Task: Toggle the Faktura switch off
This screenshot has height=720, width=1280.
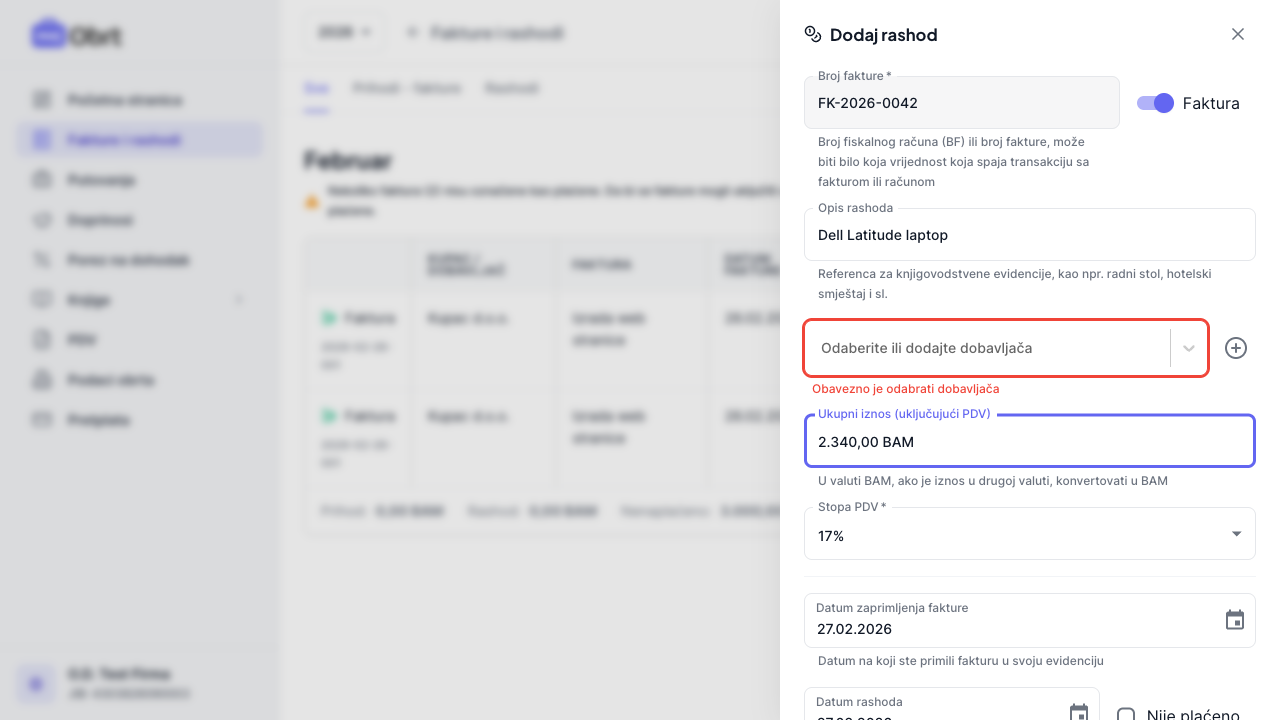Action: pyautogui.click(x=1155, y=103)
